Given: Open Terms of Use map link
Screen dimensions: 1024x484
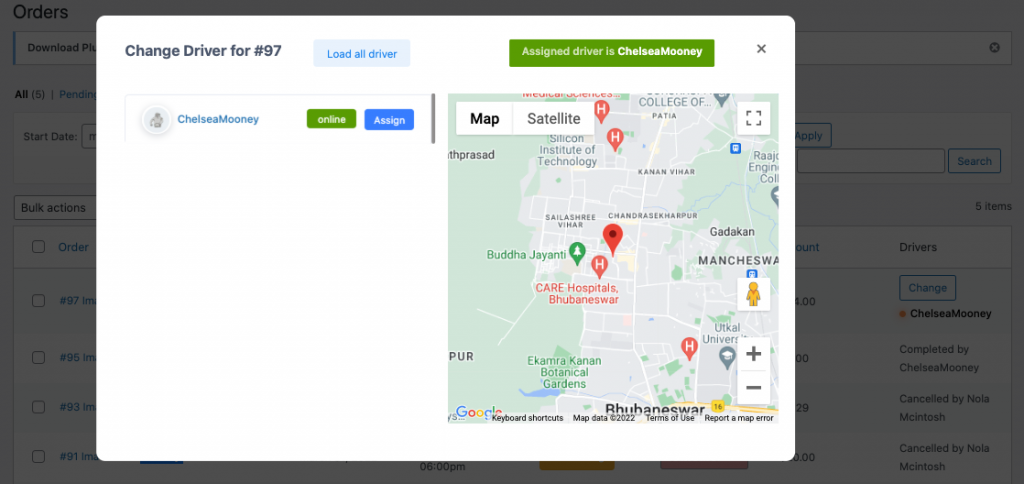Looking at the screenshot, I should tap(669, 418).
